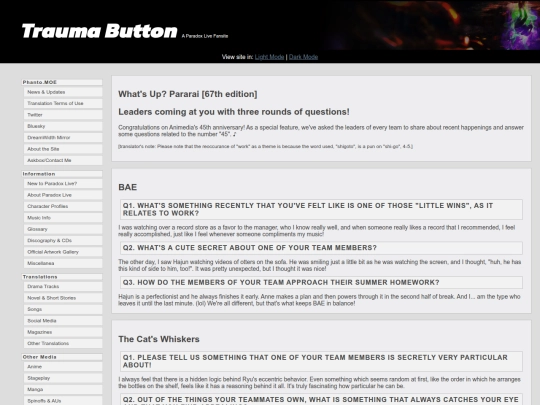The width and height of the screenshot is (540, 405).
Task: Open Askbox/Contact Me page
Action: pyautogui.click(x=63, y=160)
